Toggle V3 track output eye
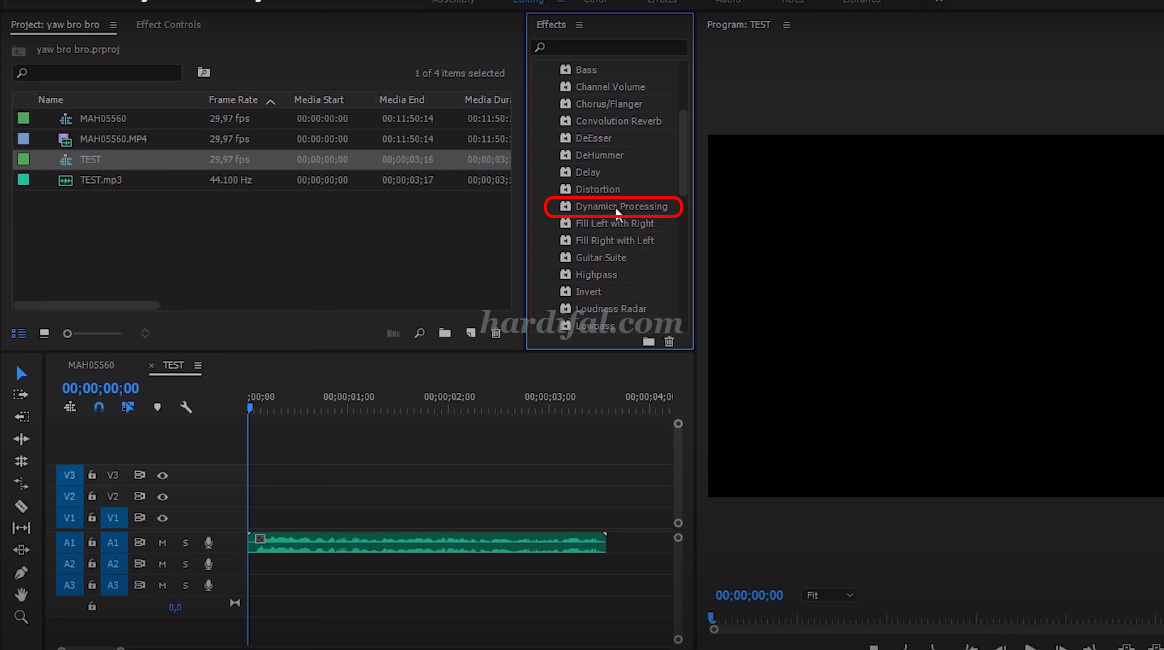This screenshot has width=1164, height=650. [163, 476]
